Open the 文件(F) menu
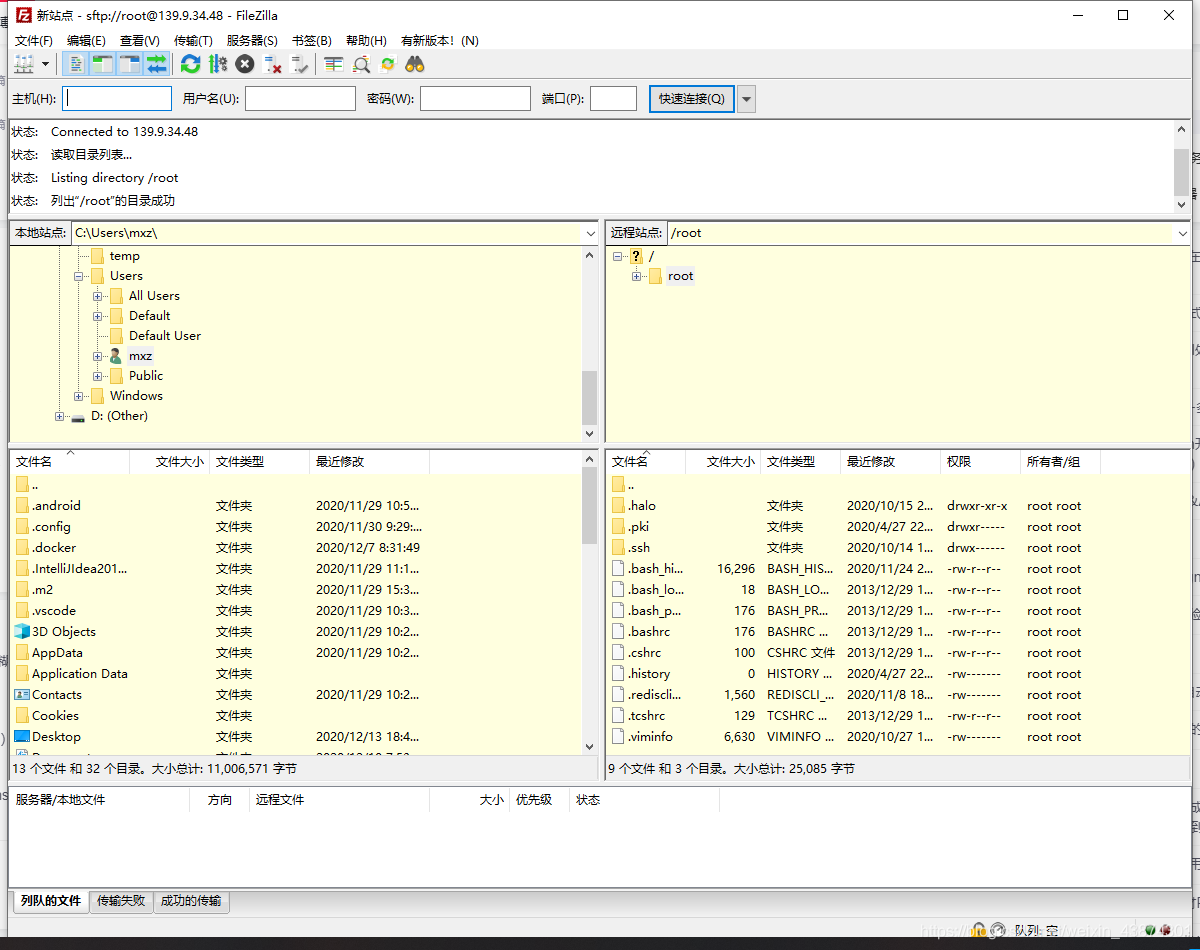Screen dimensions: 1200x950 (x=34, y=41)
